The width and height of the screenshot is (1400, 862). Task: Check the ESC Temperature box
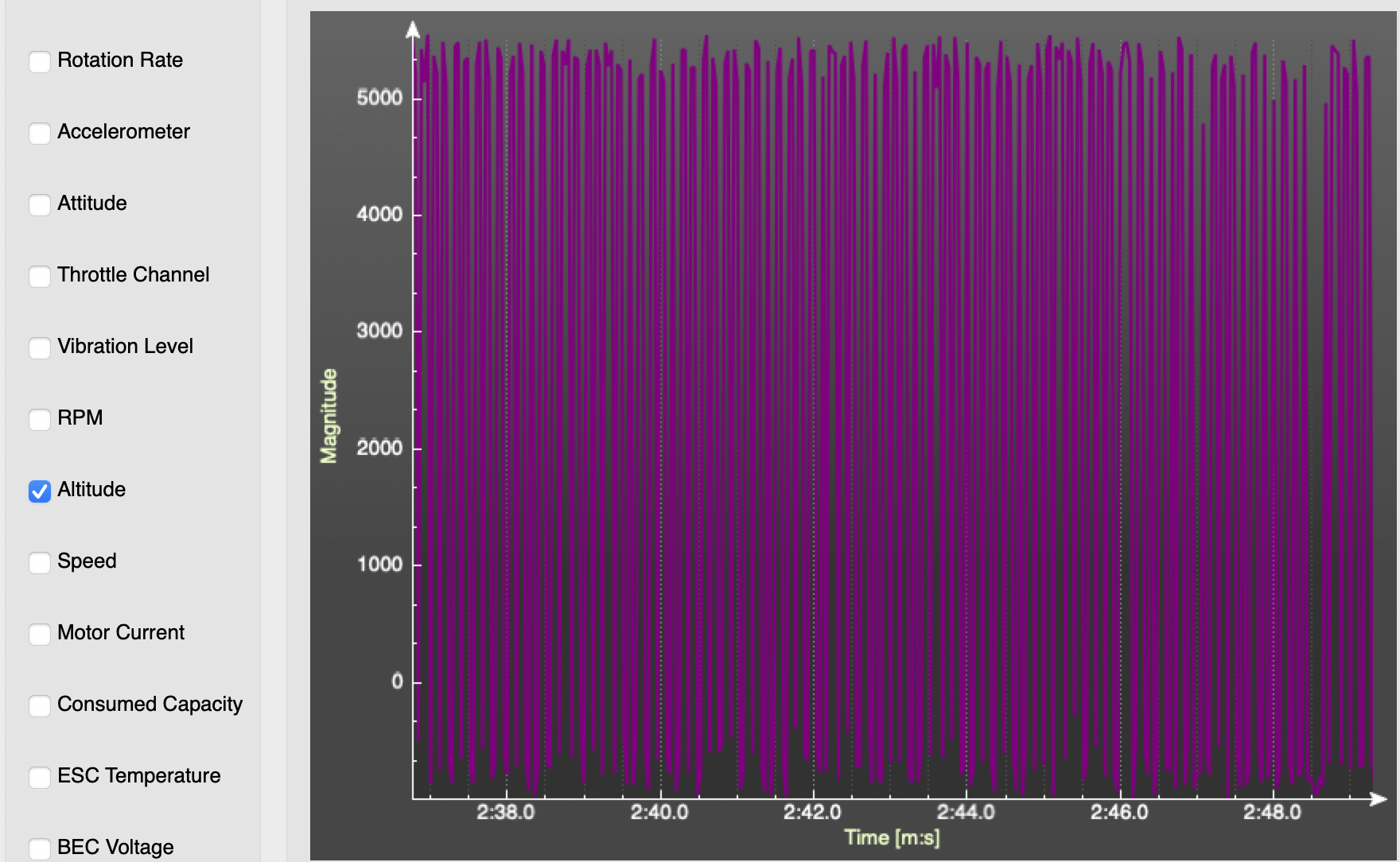click(40, 777)
